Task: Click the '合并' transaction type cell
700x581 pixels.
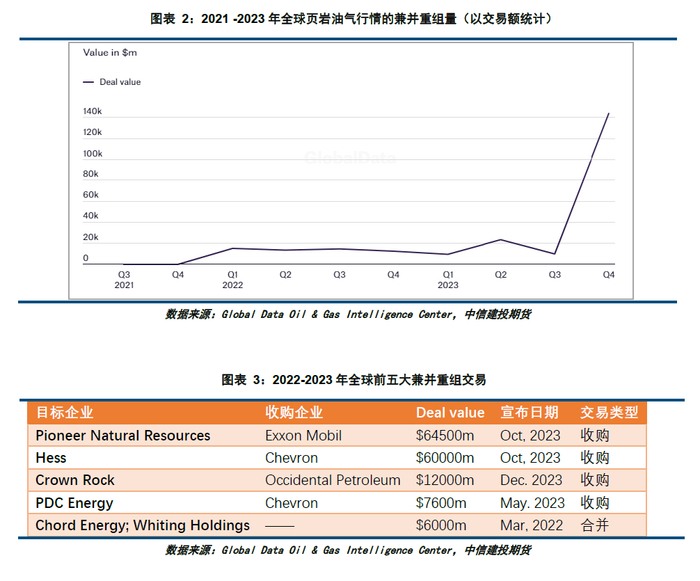Action: tap(595, 525)
